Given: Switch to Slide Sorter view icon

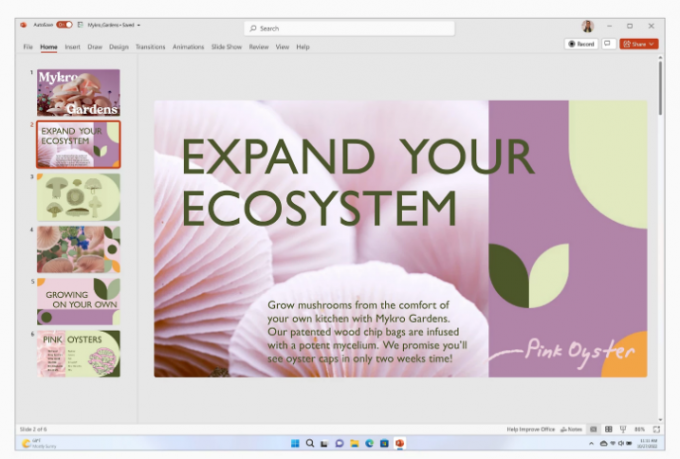Looking at the screenshot, I should point(608,429).
